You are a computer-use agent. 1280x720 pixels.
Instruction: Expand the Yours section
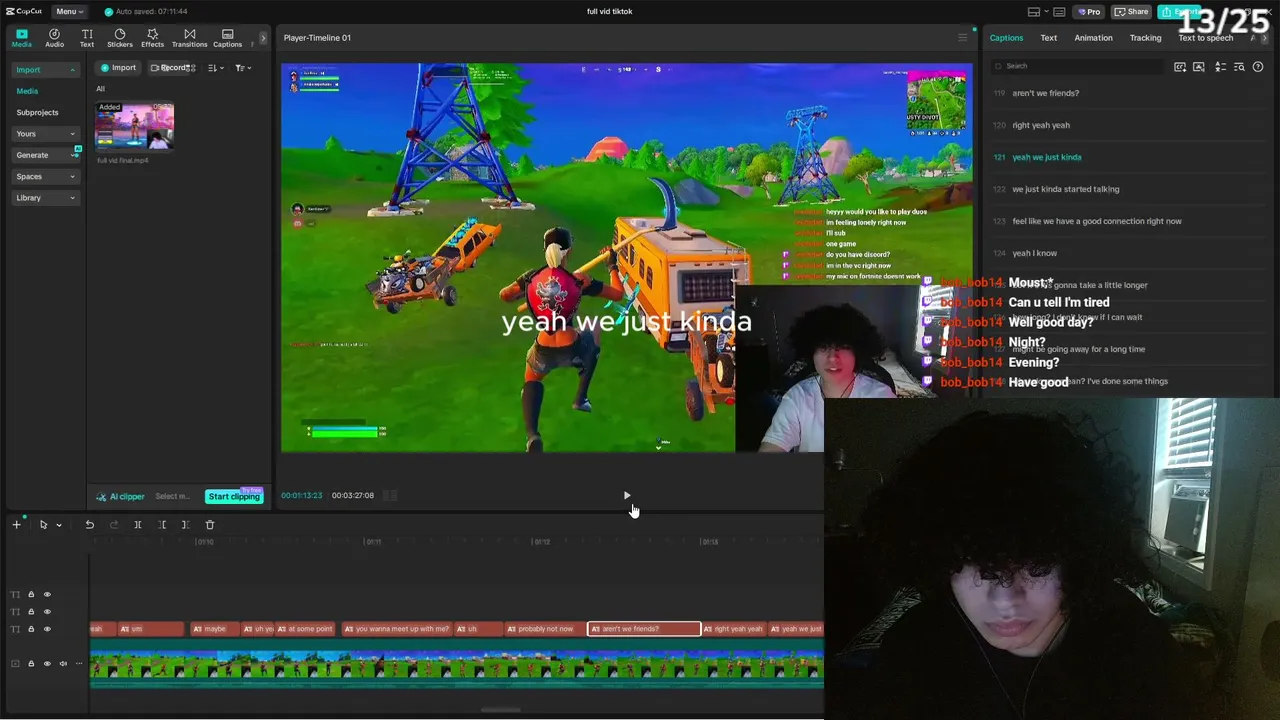pos(72,134)
